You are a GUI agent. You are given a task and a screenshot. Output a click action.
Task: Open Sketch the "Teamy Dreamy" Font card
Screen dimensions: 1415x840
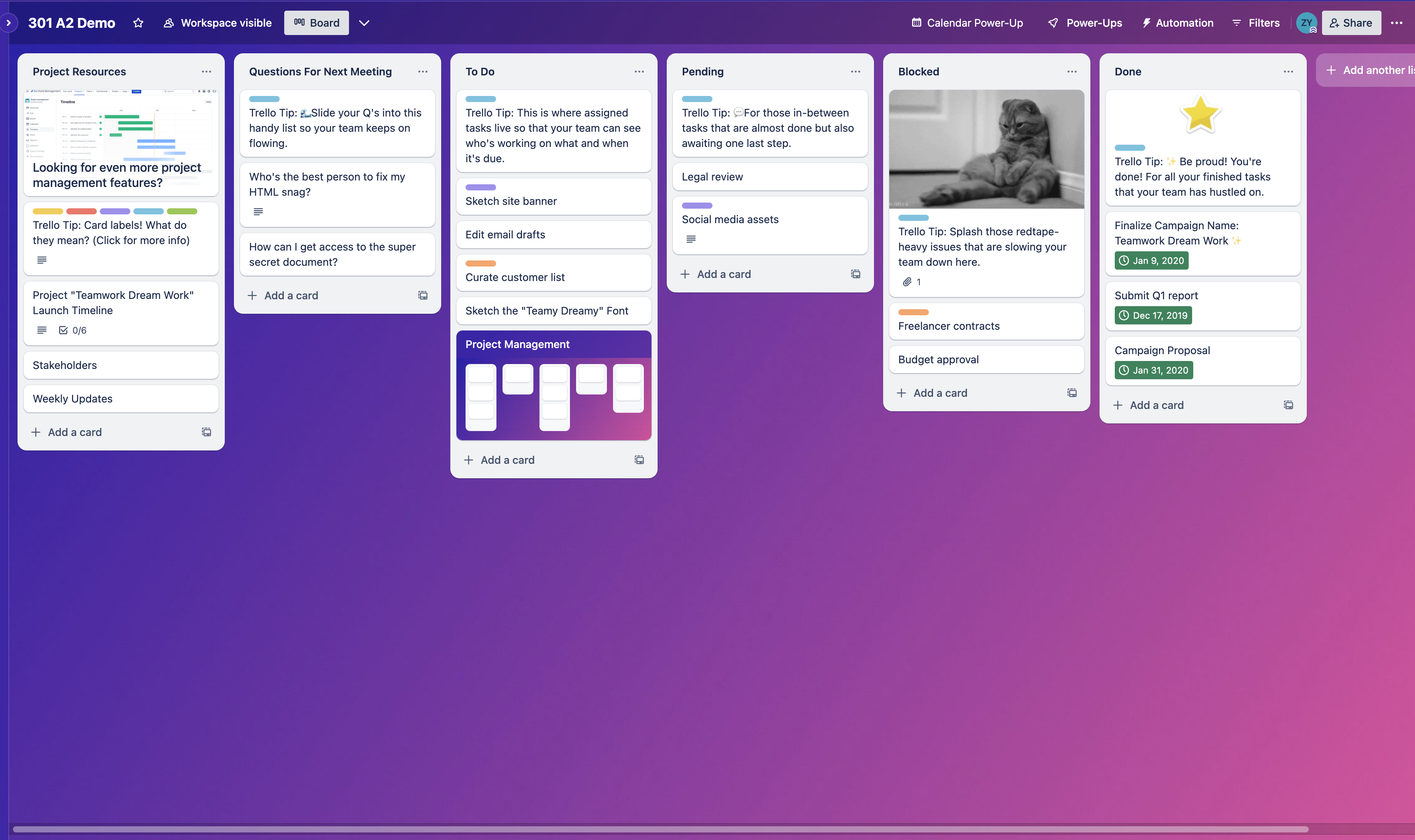pyautogui.click(x=553, y=311)
